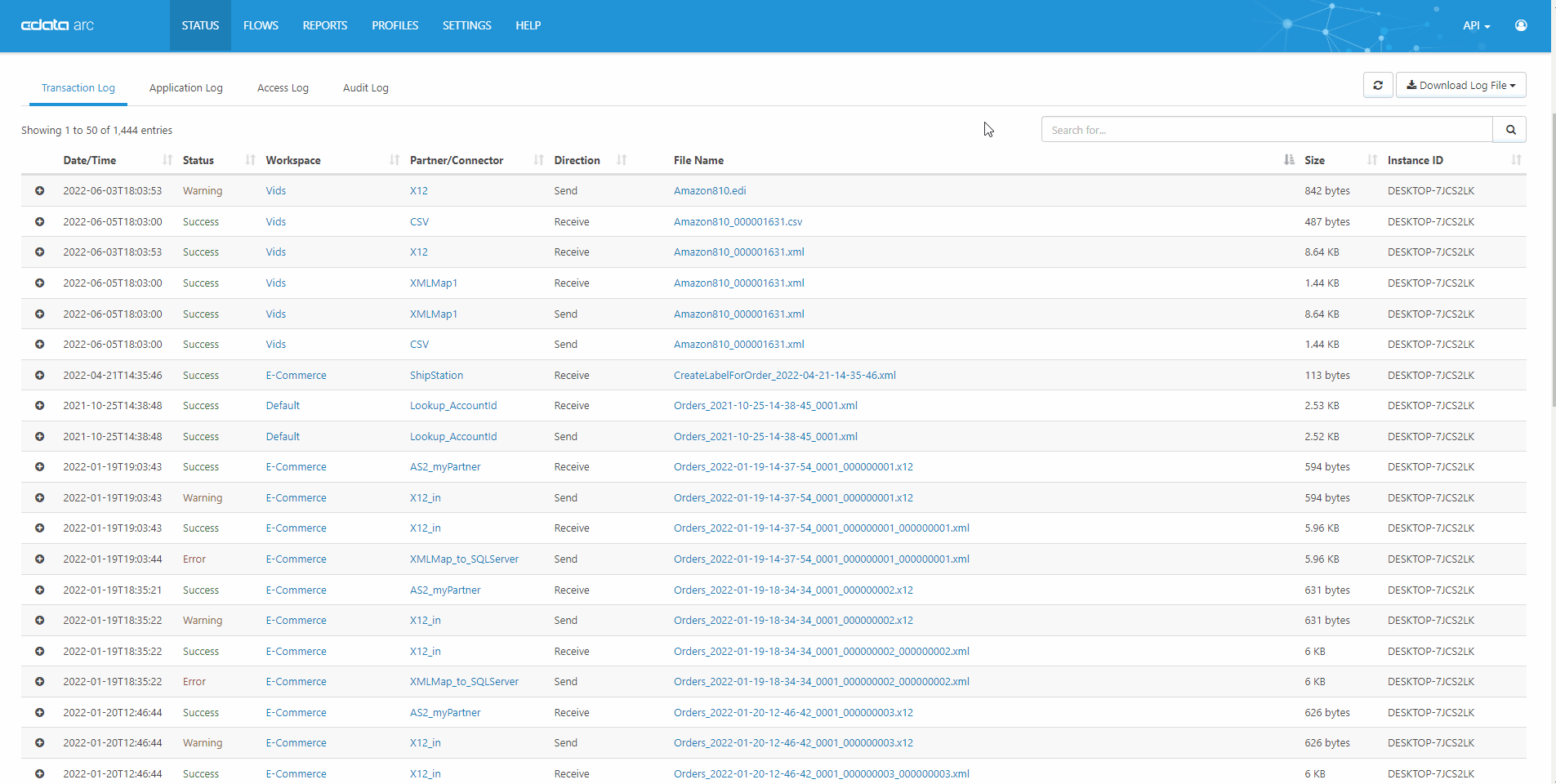This screenshot has height=784, width=1556.
Task: Expand the Lookup_AccountId Send row
Action: 39,436
